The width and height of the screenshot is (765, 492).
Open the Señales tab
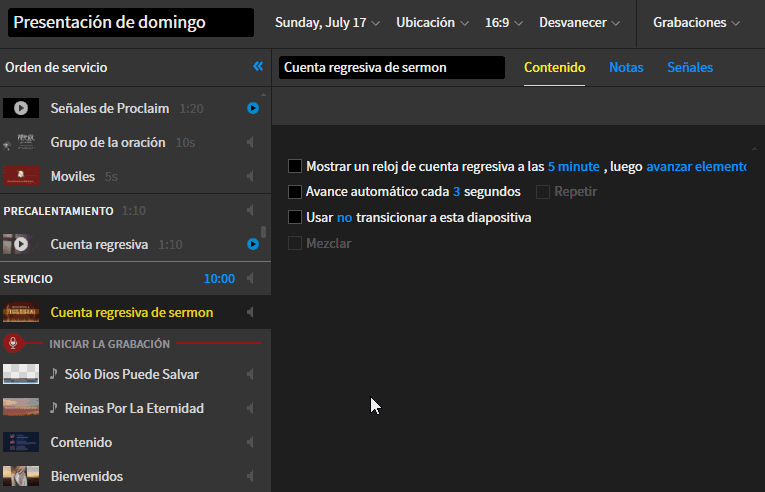(690, 68)
